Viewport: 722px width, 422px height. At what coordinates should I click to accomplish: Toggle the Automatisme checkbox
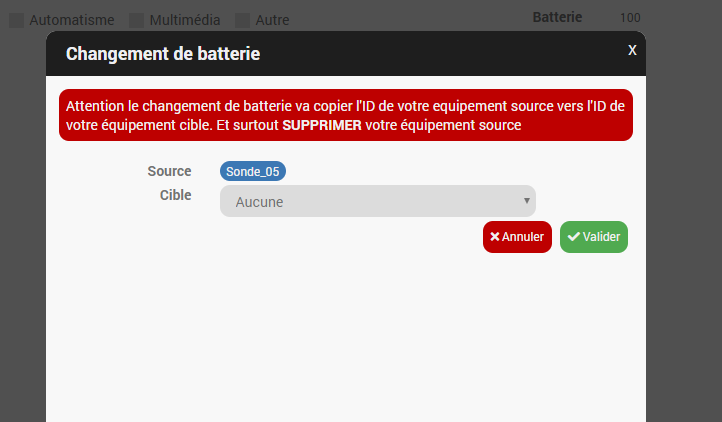click(17, 20)
